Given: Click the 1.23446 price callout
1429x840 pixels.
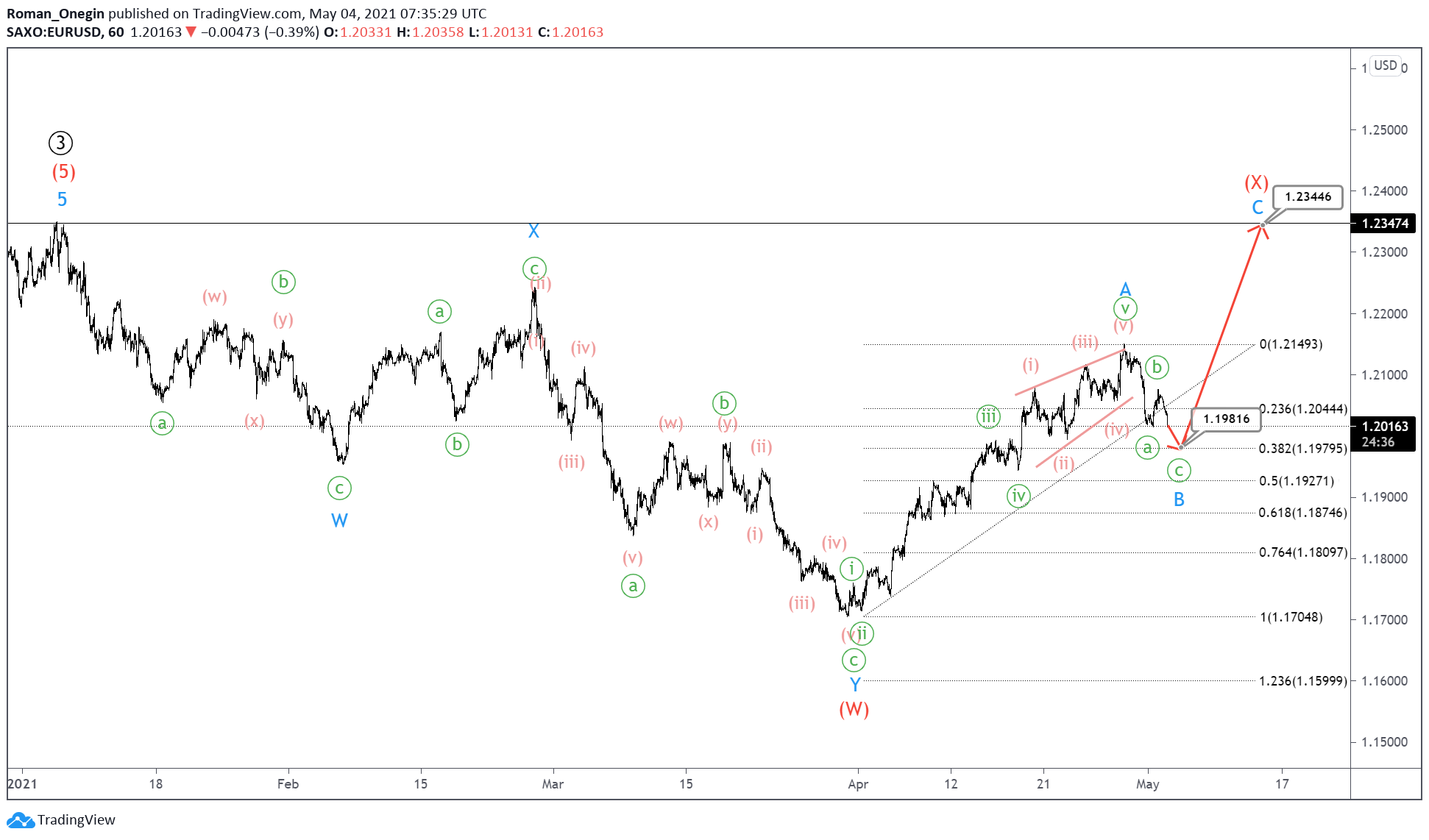Looking at the screenshot, I should coord(1308,196).
